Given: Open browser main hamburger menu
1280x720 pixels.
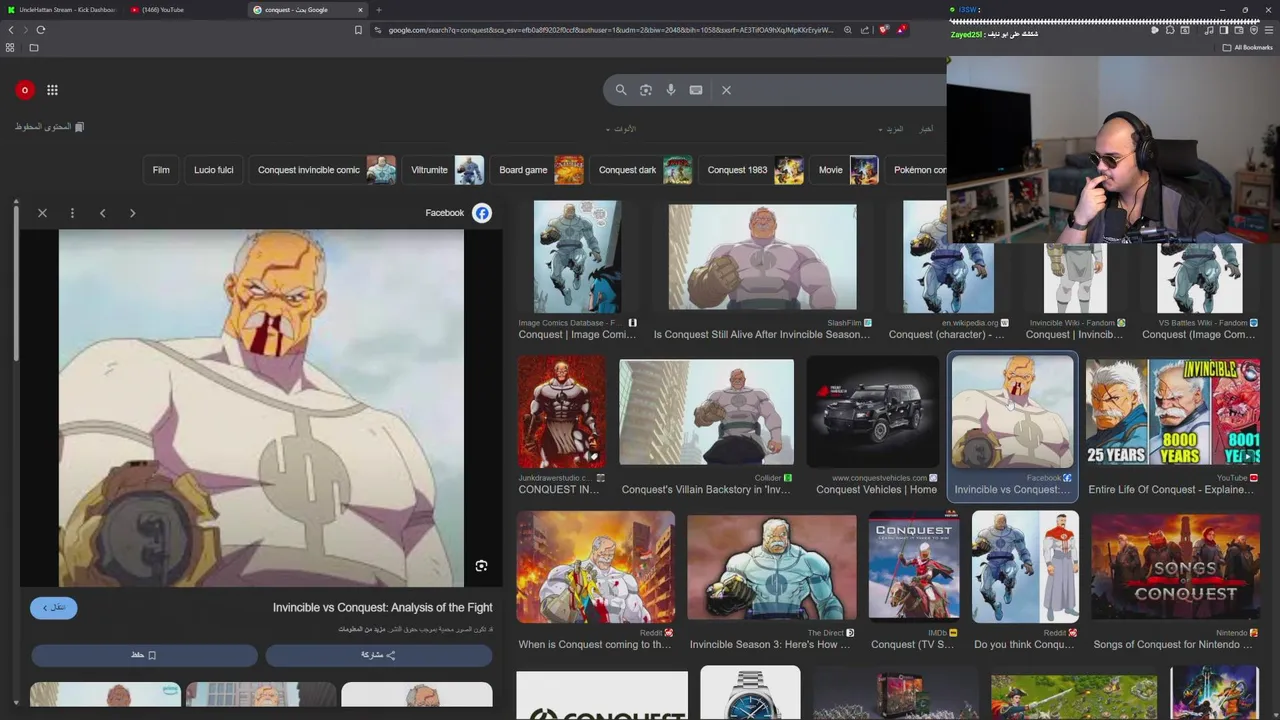Looking at the screenshot, I should [x=1269, y=30].
